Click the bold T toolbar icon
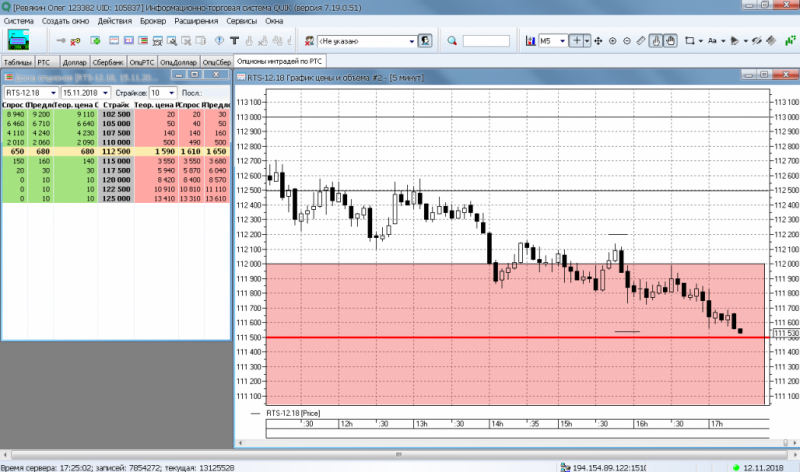This screenshot has height=472, width=800. [234, 41]
